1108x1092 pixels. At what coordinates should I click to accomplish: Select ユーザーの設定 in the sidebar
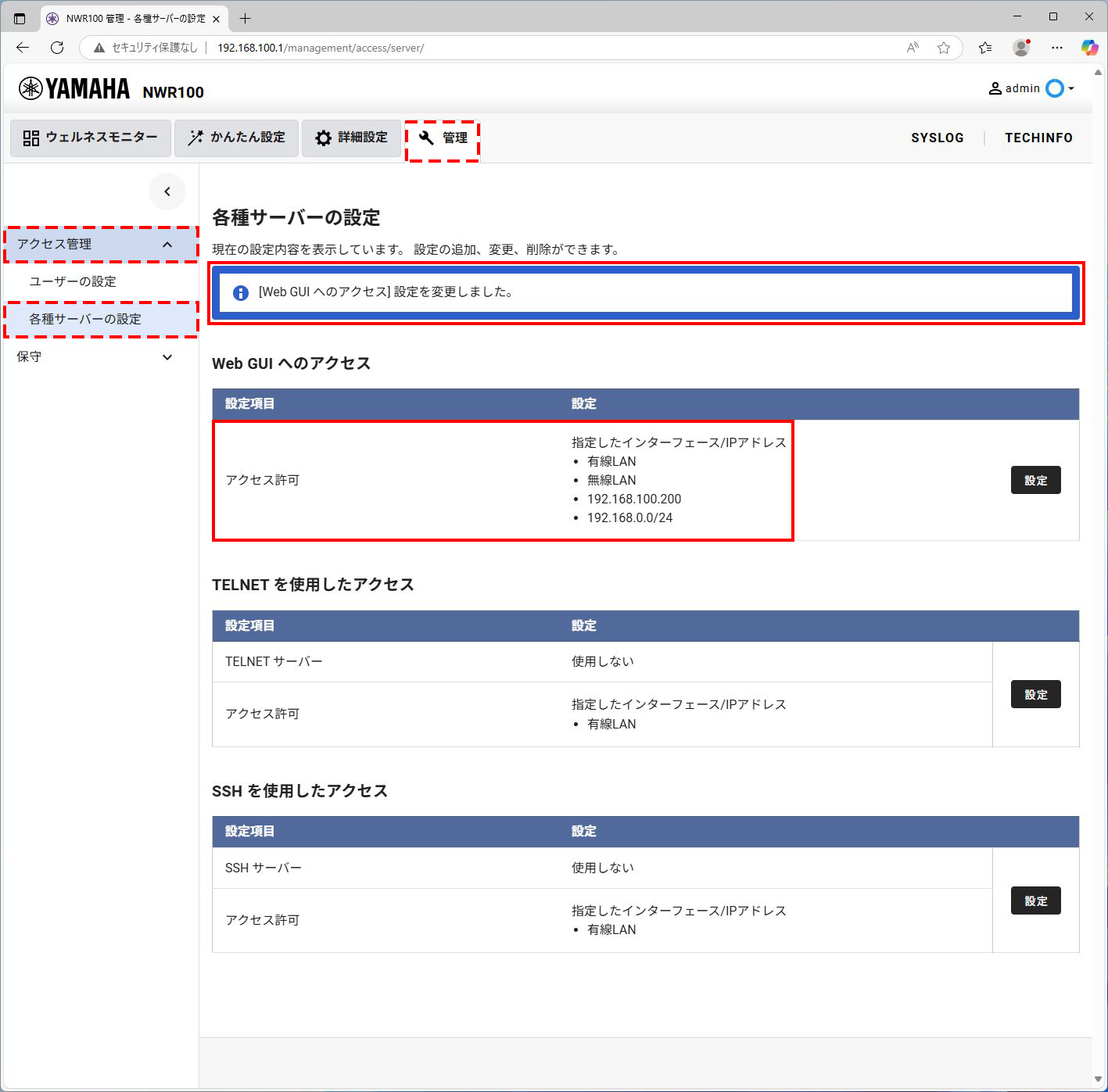(x=73, y=281)
